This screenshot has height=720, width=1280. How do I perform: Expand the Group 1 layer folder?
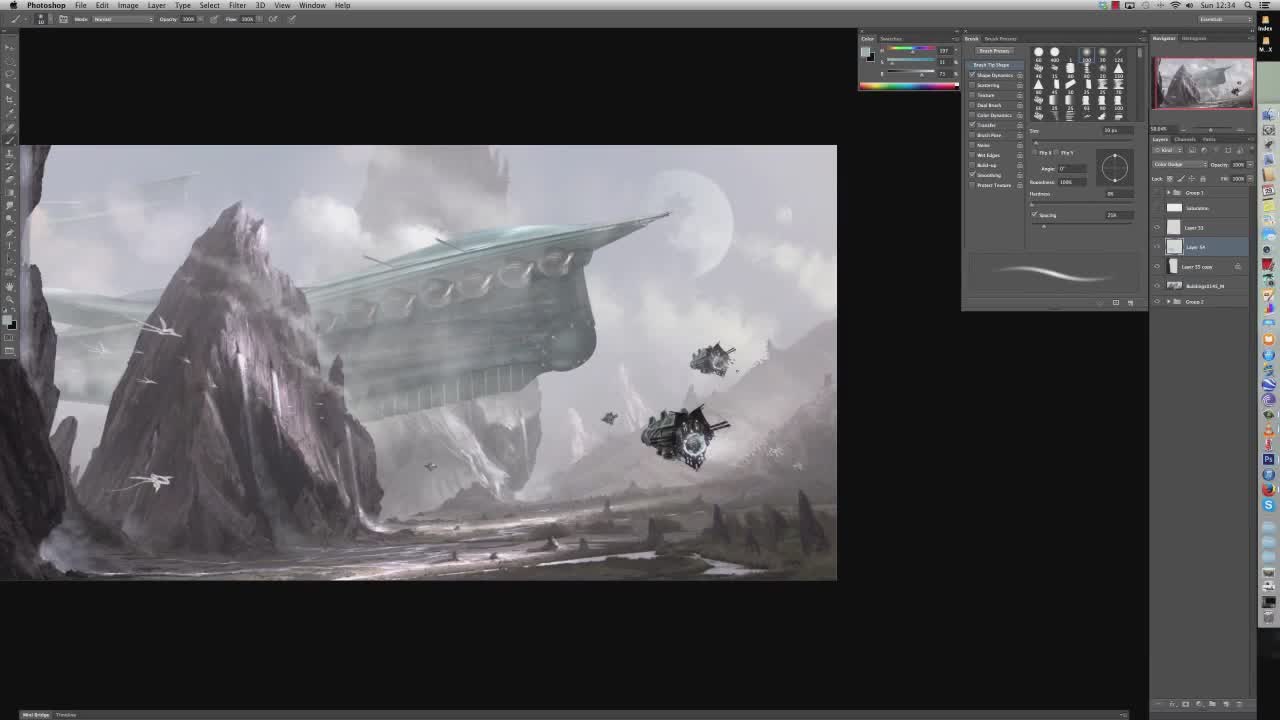pos(1168,192)
